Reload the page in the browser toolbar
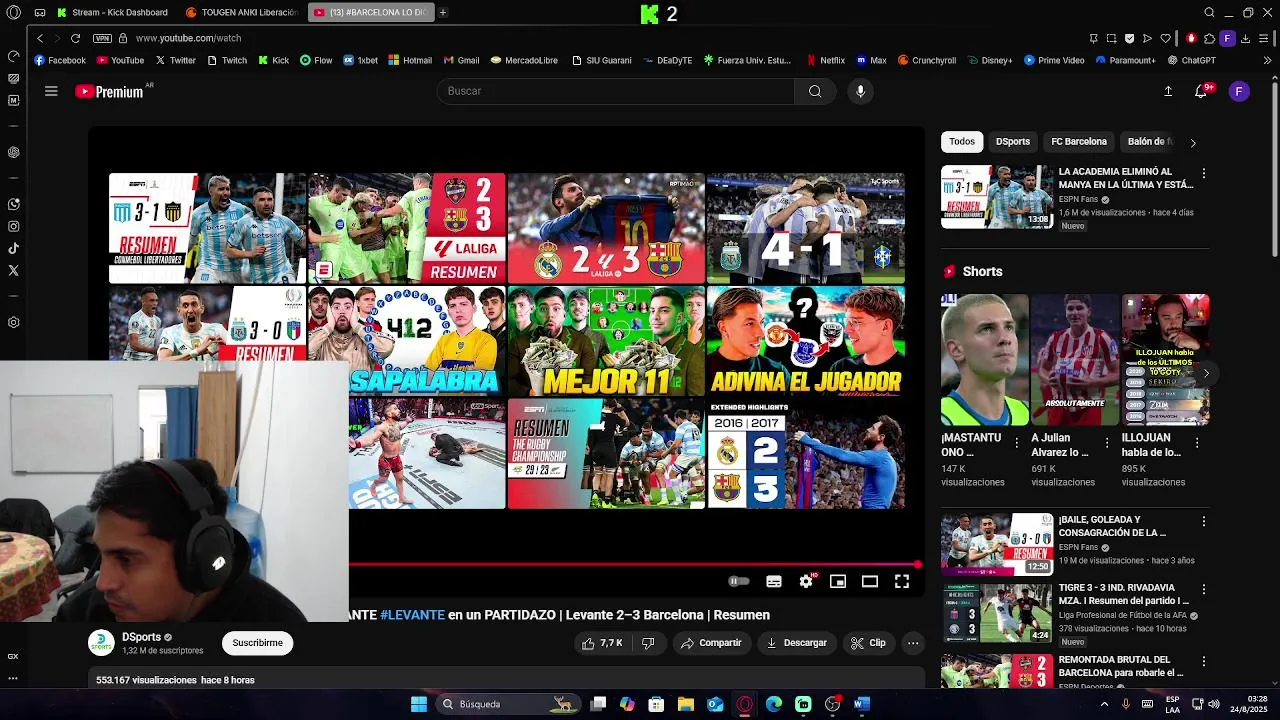Image resolution: width=1280 pixels, height=720 pixels. [75, 38]
